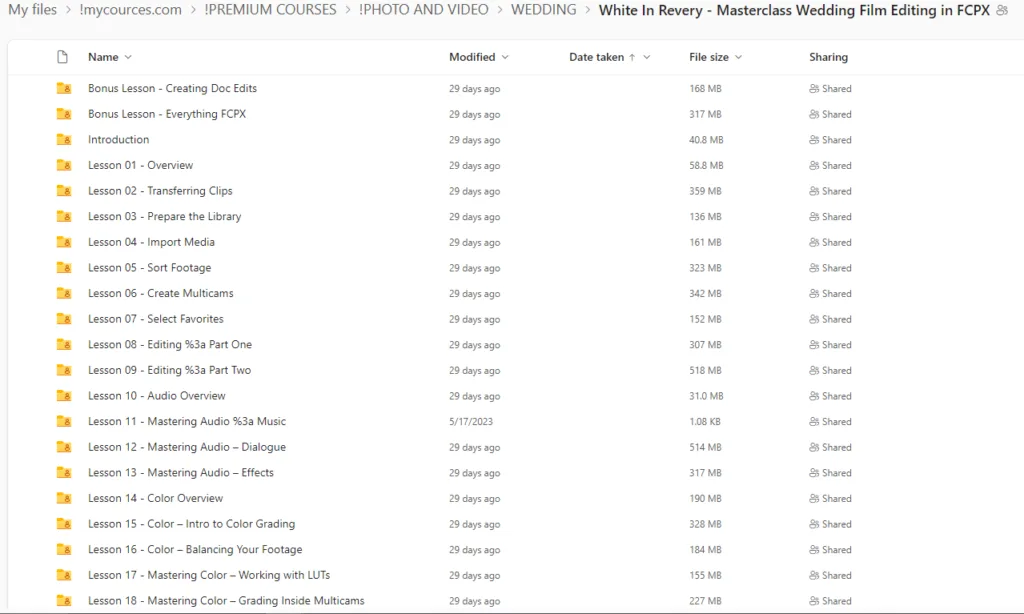This screenshot has width=1024, height=614.
Task: Open Lesson 06 - Create Multicams folder
Action: click(x=160, y=294)
